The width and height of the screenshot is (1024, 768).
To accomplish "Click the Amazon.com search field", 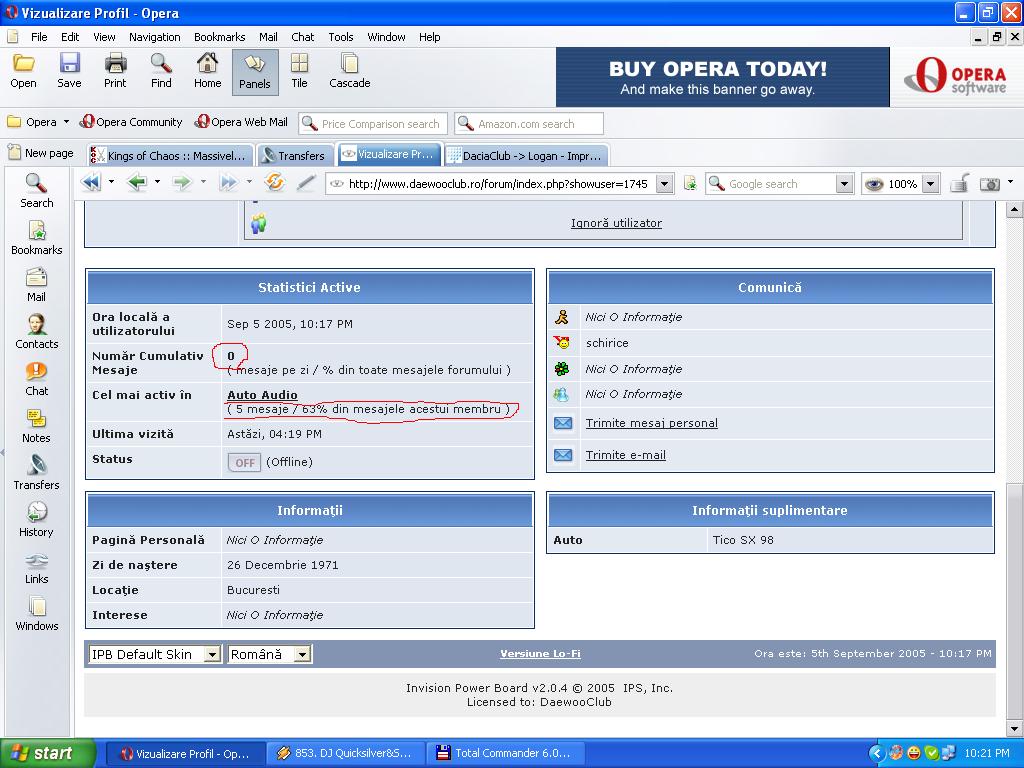I will pos(529,123).
